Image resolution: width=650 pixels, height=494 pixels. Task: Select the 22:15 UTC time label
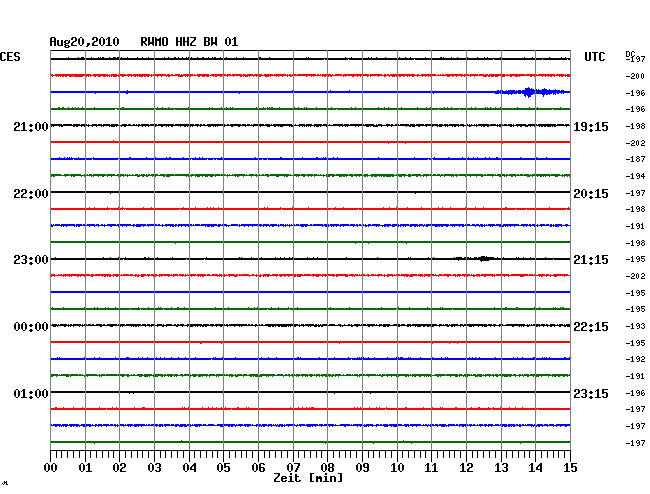click(x=591, y=327)
